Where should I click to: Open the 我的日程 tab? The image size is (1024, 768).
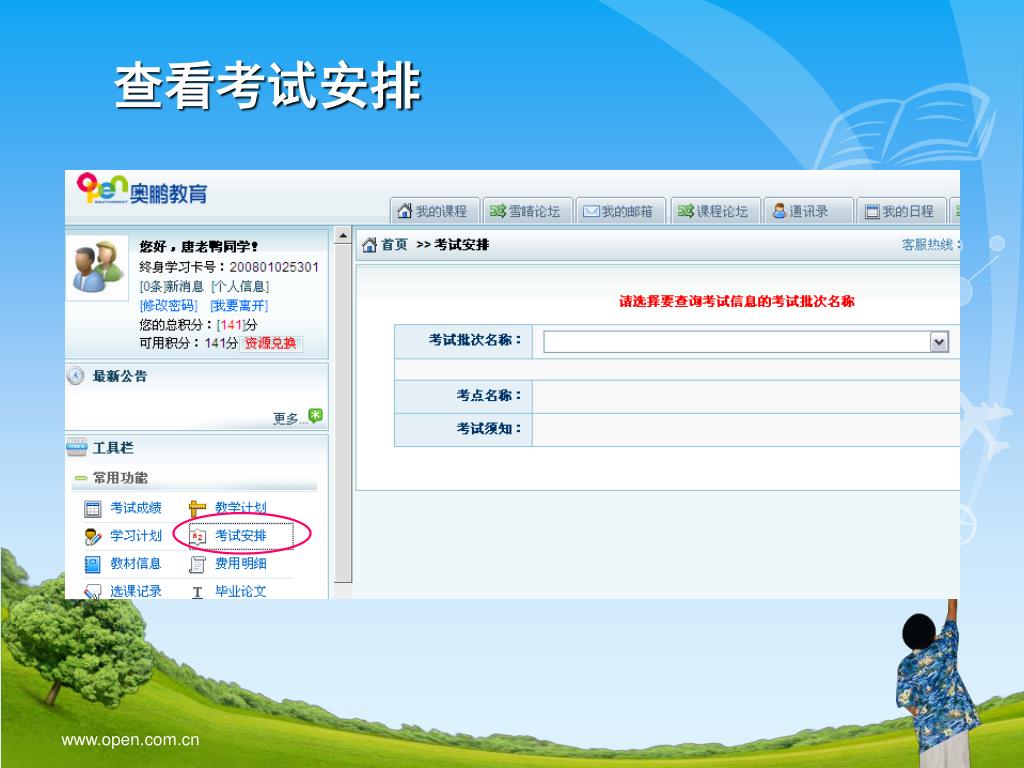point(901,211)
